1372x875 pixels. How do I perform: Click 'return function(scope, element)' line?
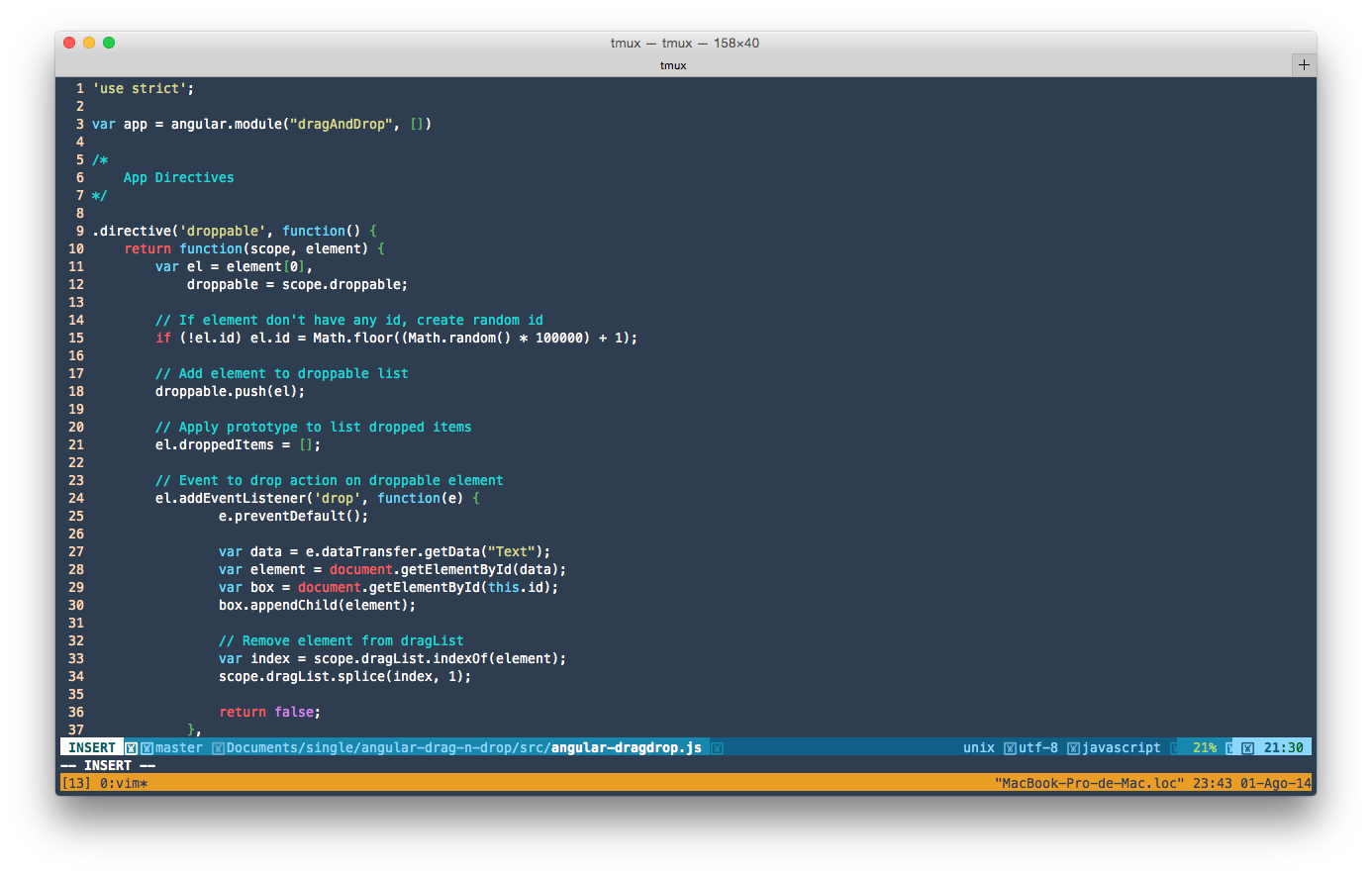click(x=254, y=248)
